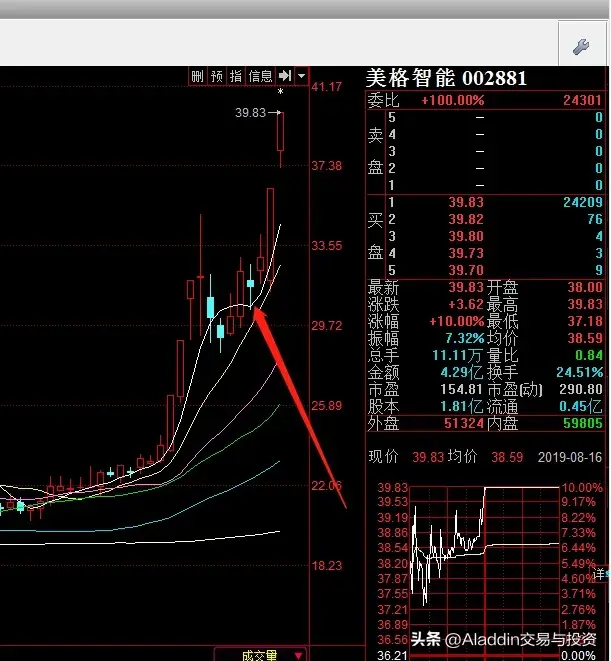Click the 预 button in chart toolbar
611x661 pixels.
217,76
